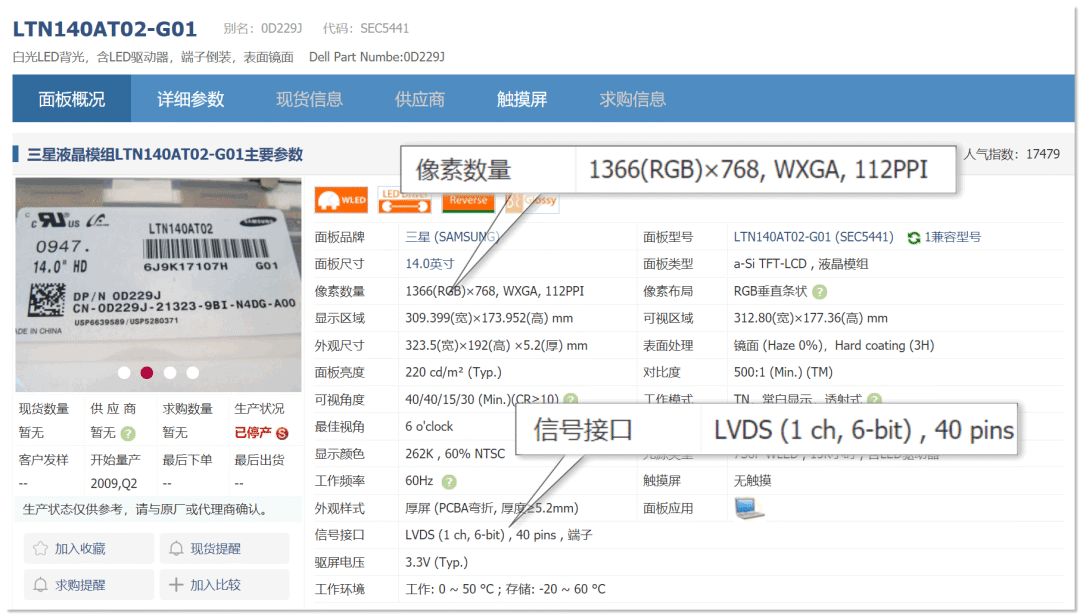Click 厚屏 (PCBA弯折) appearance style value

(492, 508)
